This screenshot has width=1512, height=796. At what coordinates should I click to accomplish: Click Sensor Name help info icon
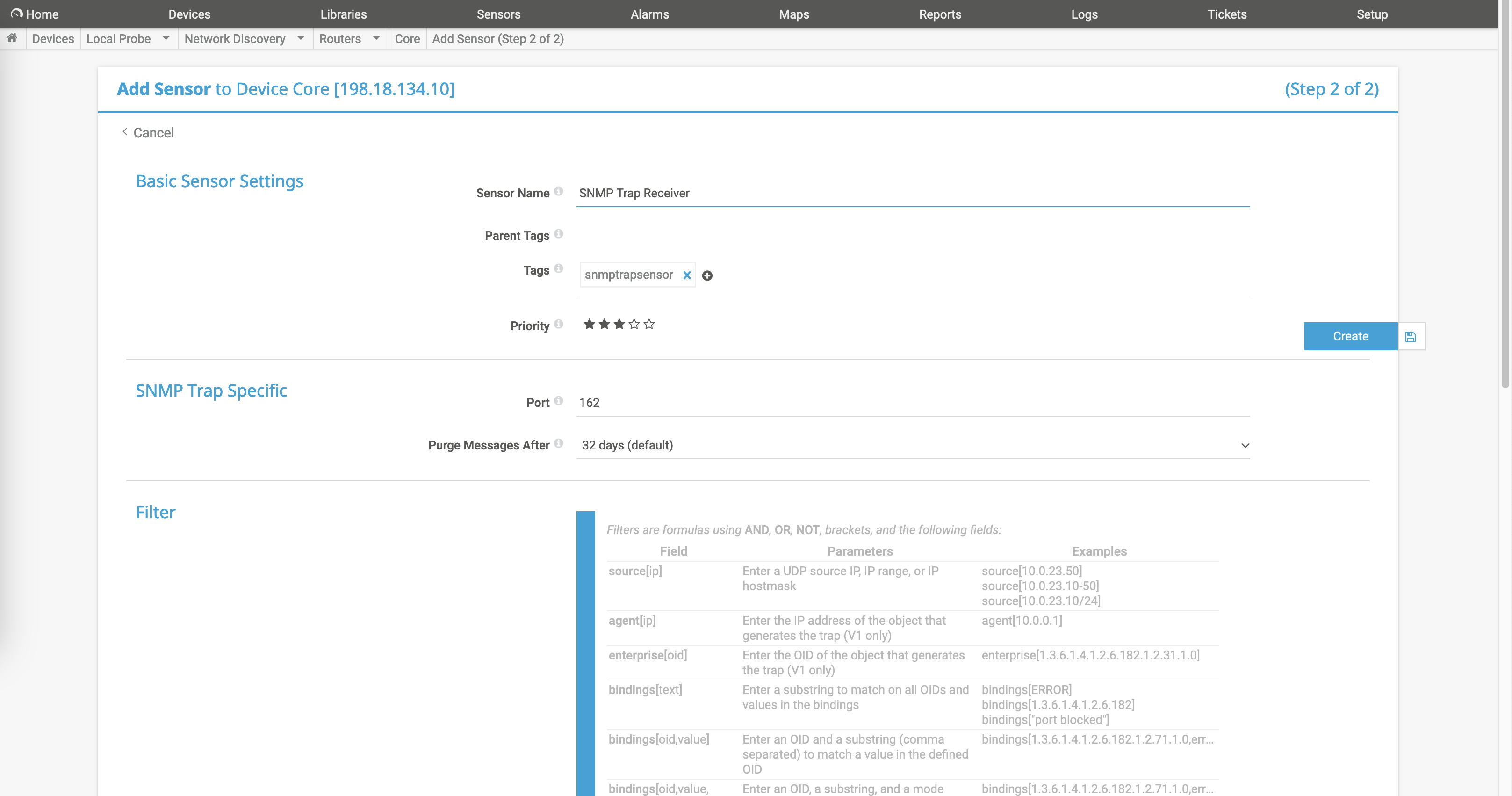tap(559, 191)
